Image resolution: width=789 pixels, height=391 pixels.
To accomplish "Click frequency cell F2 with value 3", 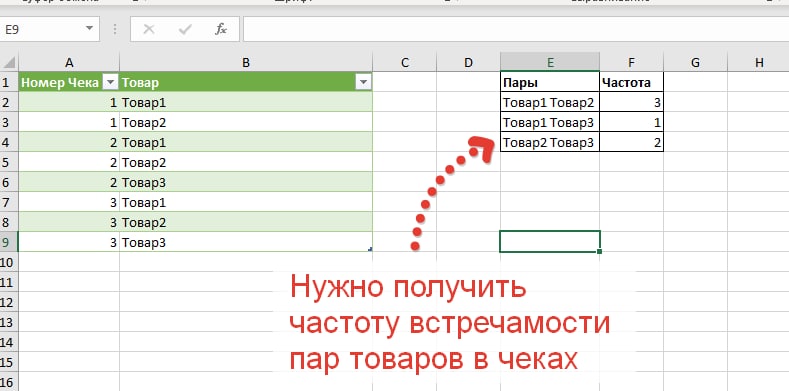I will 632,103.
